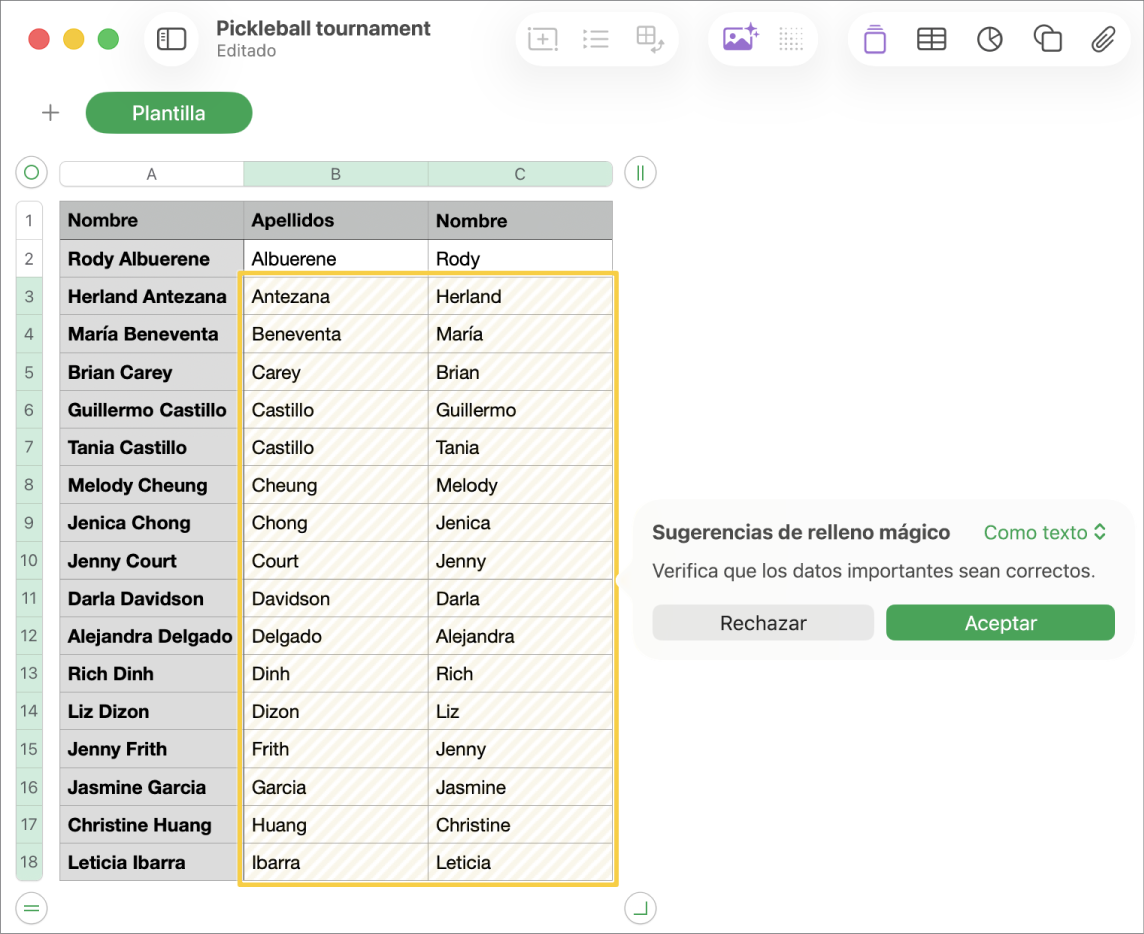Click the plus icon to add a sheet
This screenshot has height=934, width=1144.
[50, 113]
